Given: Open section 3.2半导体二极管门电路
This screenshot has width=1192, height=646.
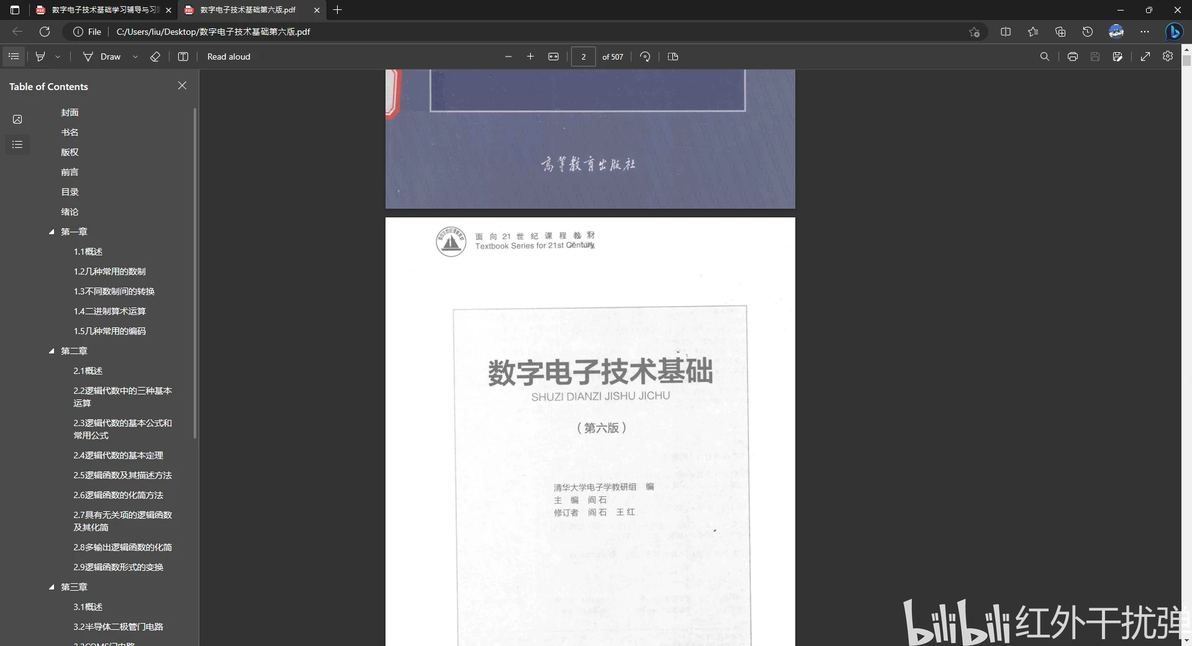Looking at the screenshot, I should [x=119, y=627].
